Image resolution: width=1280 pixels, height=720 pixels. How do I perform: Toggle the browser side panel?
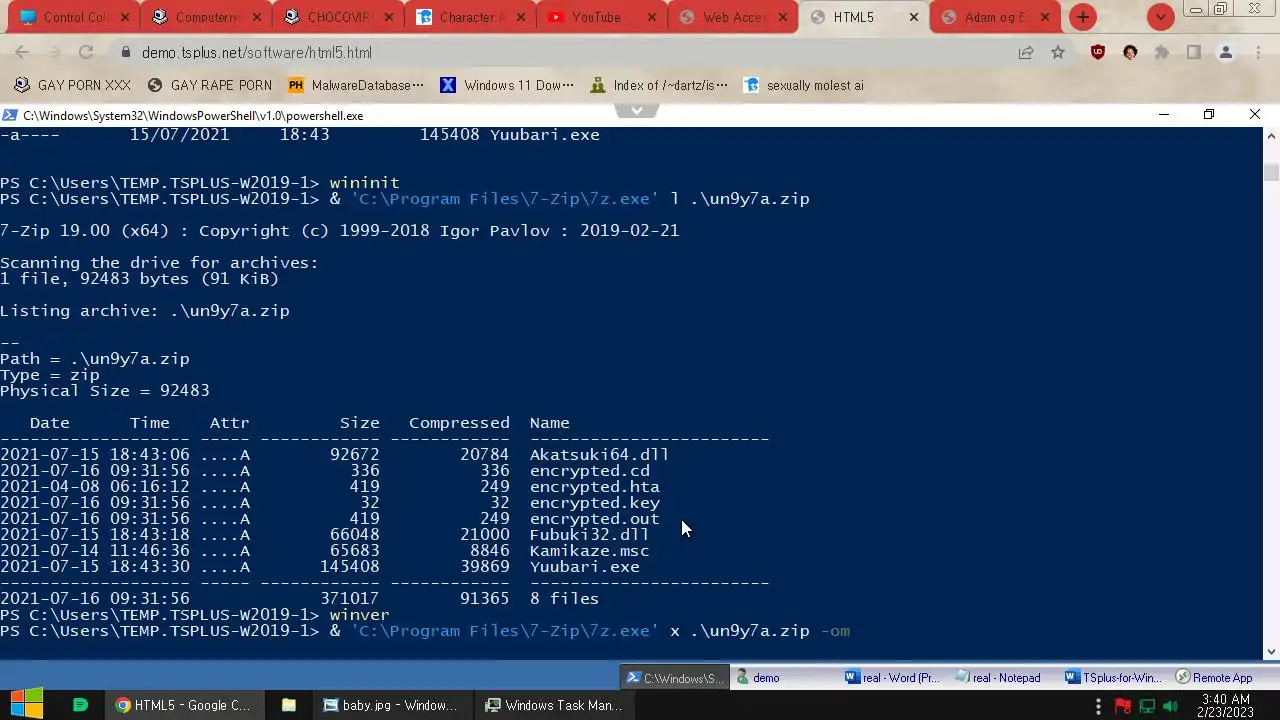click(x=1194, y=53)
